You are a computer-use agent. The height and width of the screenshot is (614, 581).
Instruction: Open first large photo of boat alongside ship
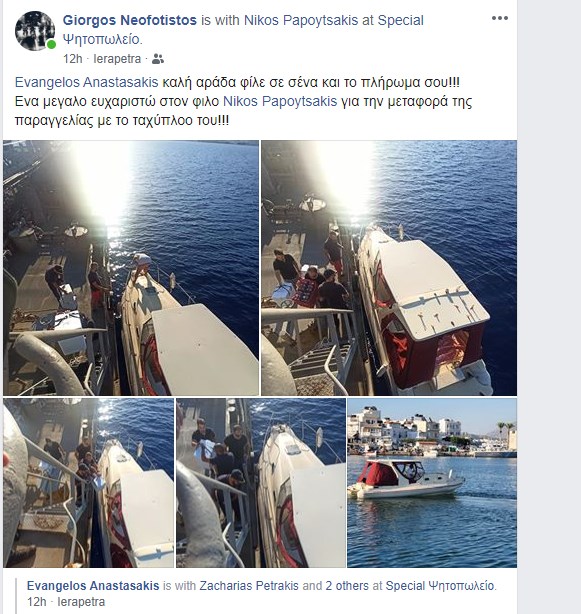coord(131,268)
